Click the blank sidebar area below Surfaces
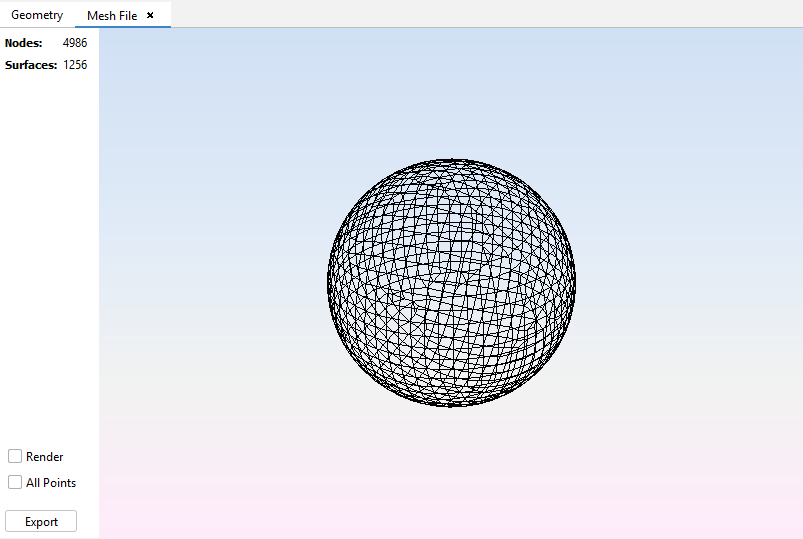803x539 pixels. (49, 250)
